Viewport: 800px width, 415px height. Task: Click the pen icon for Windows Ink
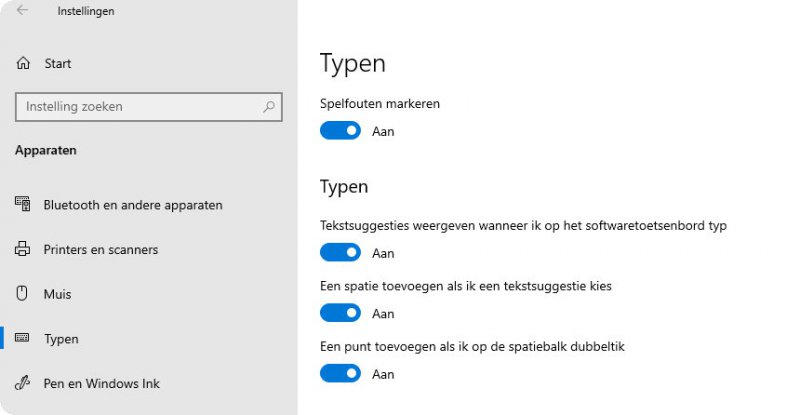(x=23, y=383)
